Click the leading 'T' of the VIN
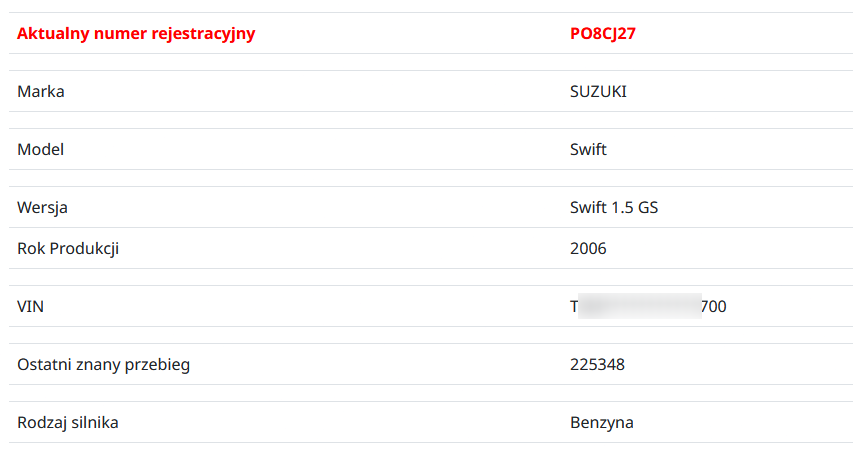Image resolution: width=853 pixels, height=450 pixels. [x=574, y=306]
